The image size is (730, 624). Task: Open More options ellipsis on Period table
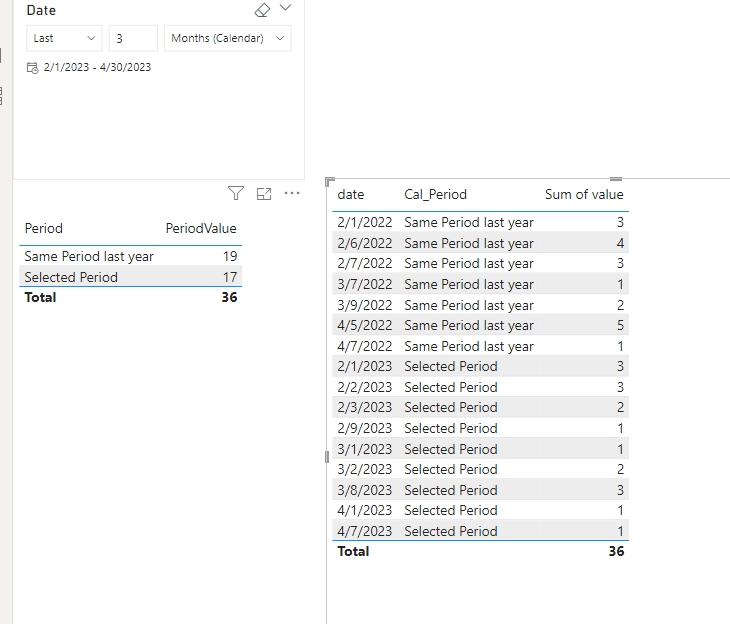tap(292, 193)
